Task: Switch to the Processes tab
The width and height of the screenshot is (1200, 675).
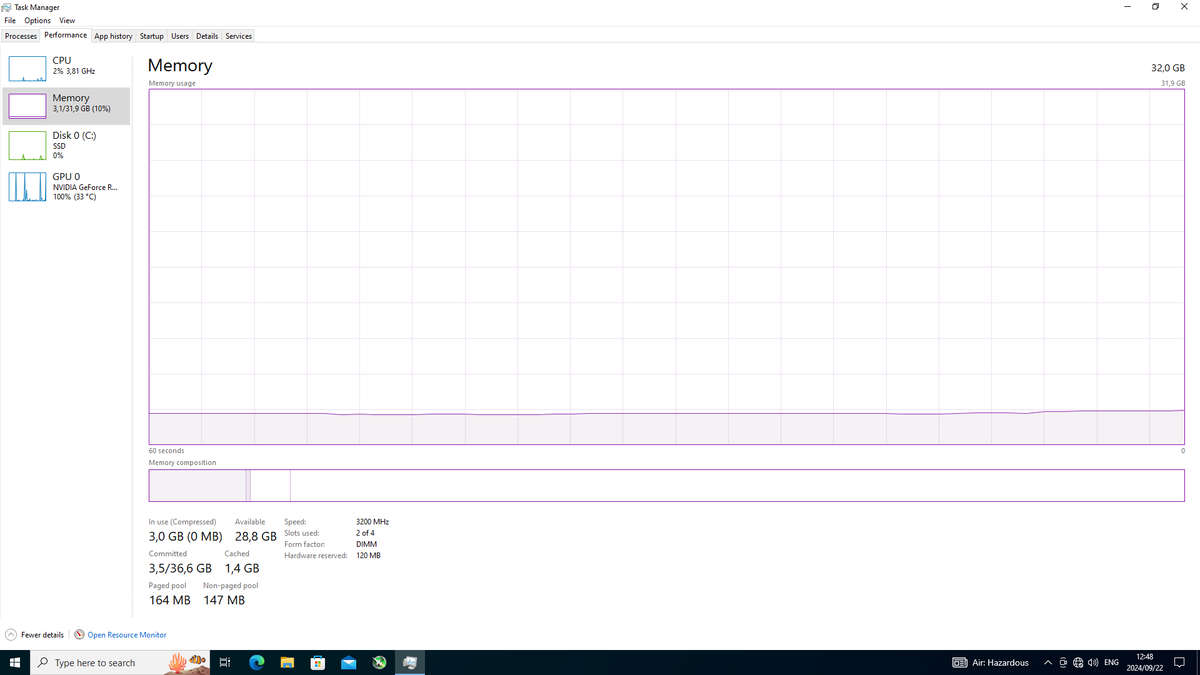Action: 21,36
